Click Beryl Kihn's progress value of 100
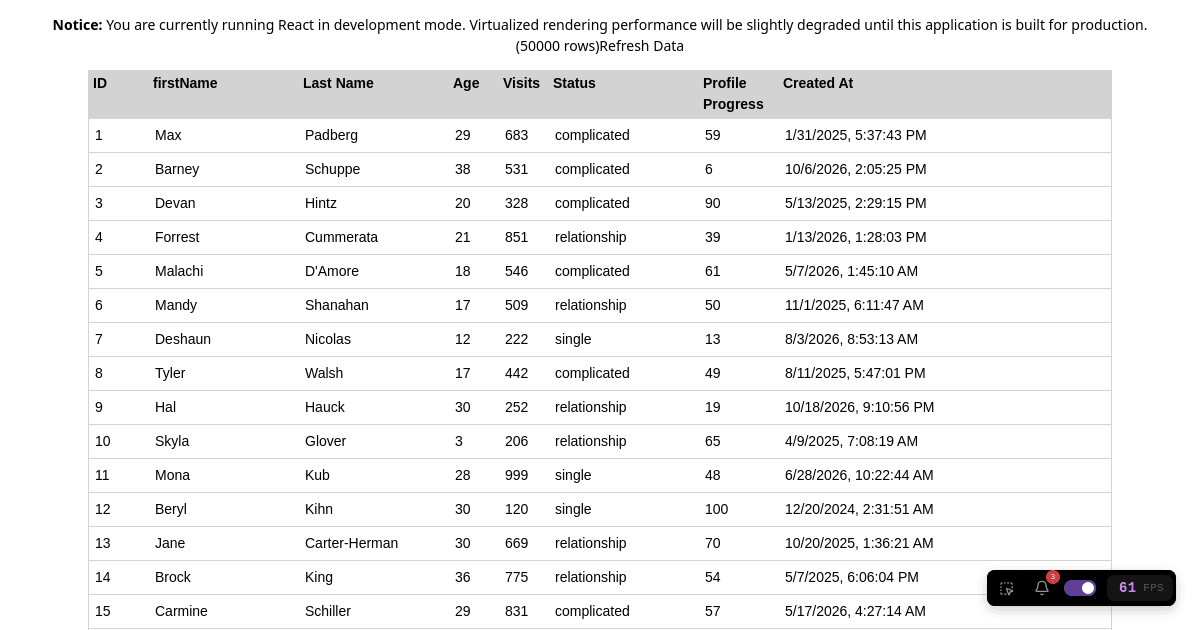Viewport: 1200px width, 630px height. tap(716, 509)
